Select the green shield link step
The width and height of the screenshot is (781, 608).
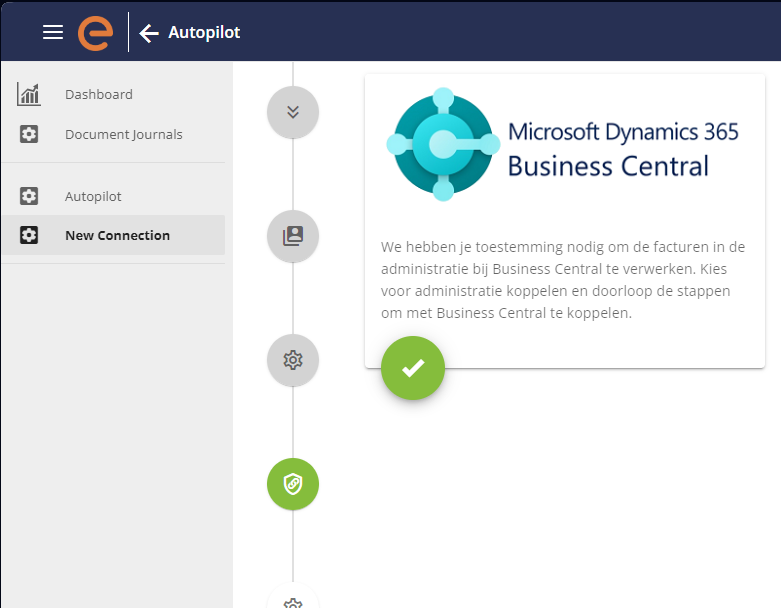click(x=293, y=484)
